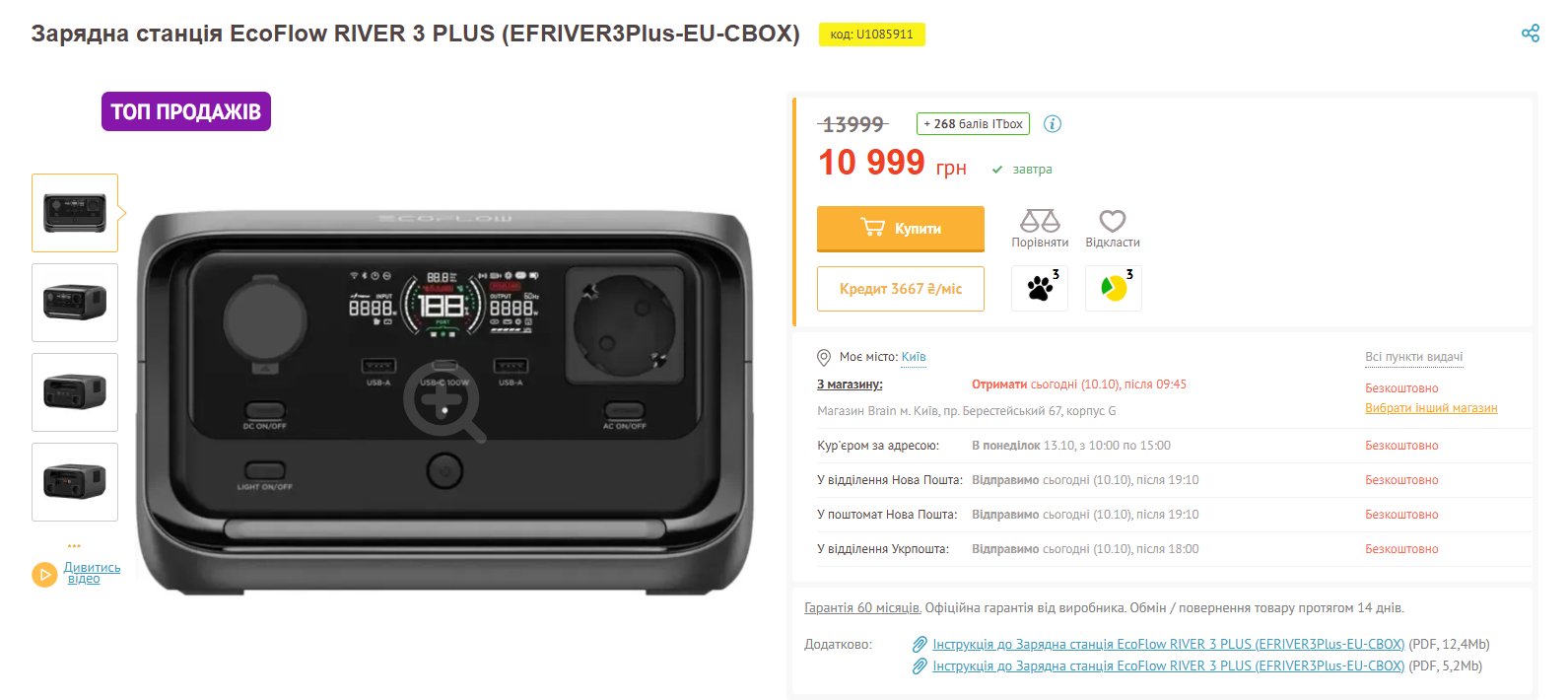This screenshot has height=700, width=1568.
Task: Expand the 3 магазину stores list
Action: (850, 385)
